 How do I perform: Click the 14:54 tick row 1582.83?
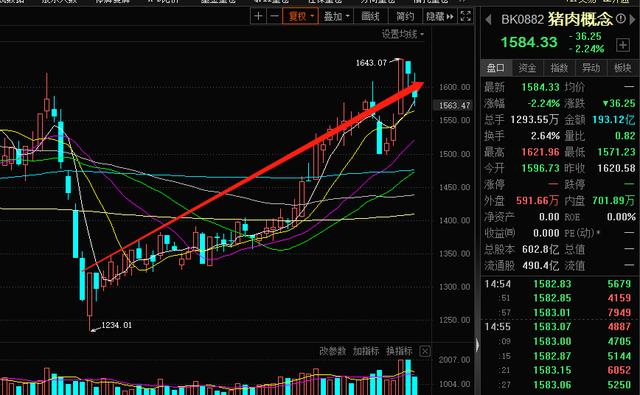pos(559,284)
